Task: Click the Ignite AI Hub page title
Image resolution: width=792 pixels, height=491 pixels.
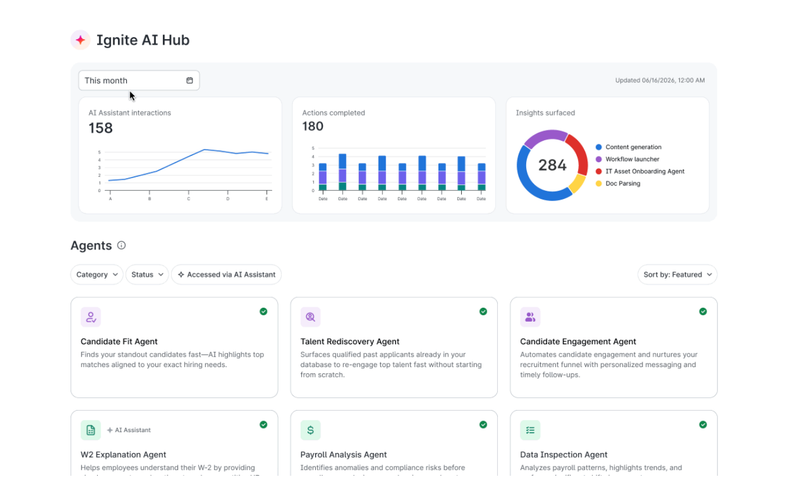Action: [143, 40]
